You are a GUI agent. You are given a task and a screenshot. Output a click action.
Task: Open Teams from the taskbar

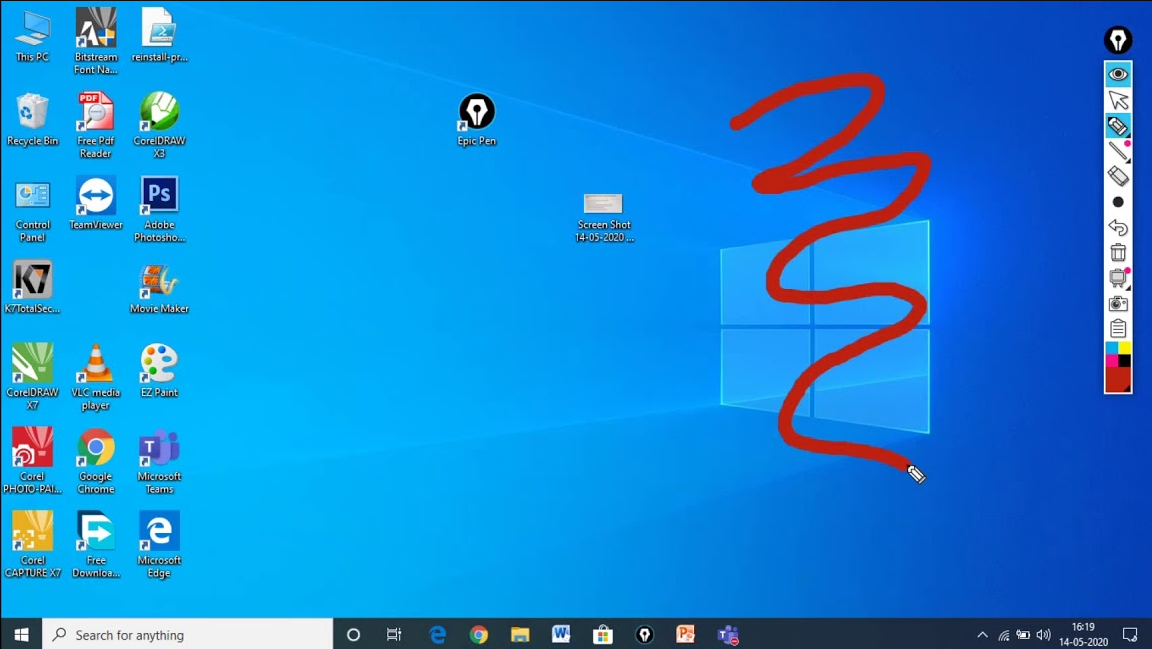pyautogui.click(x=728, y=634)
